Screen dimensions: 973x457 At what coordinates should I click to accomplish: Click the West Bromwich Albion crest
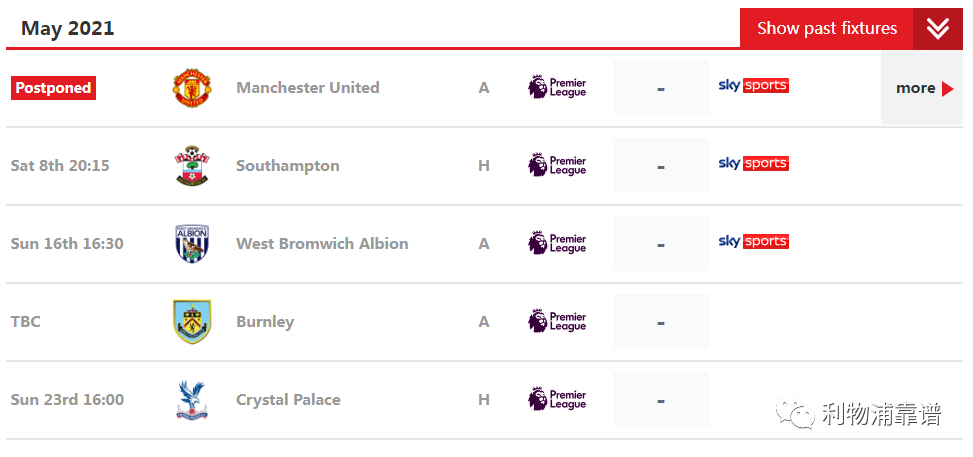tap(192, 243)
